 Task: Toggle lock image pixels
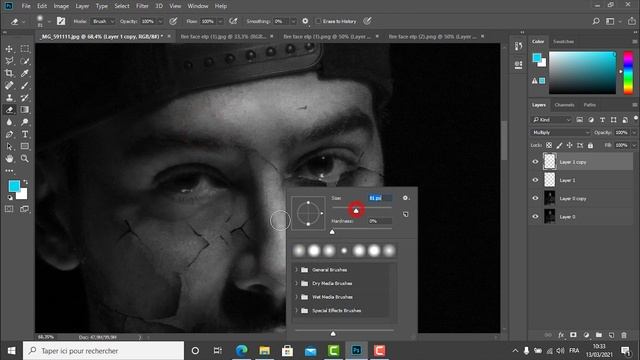coord(559,145)
